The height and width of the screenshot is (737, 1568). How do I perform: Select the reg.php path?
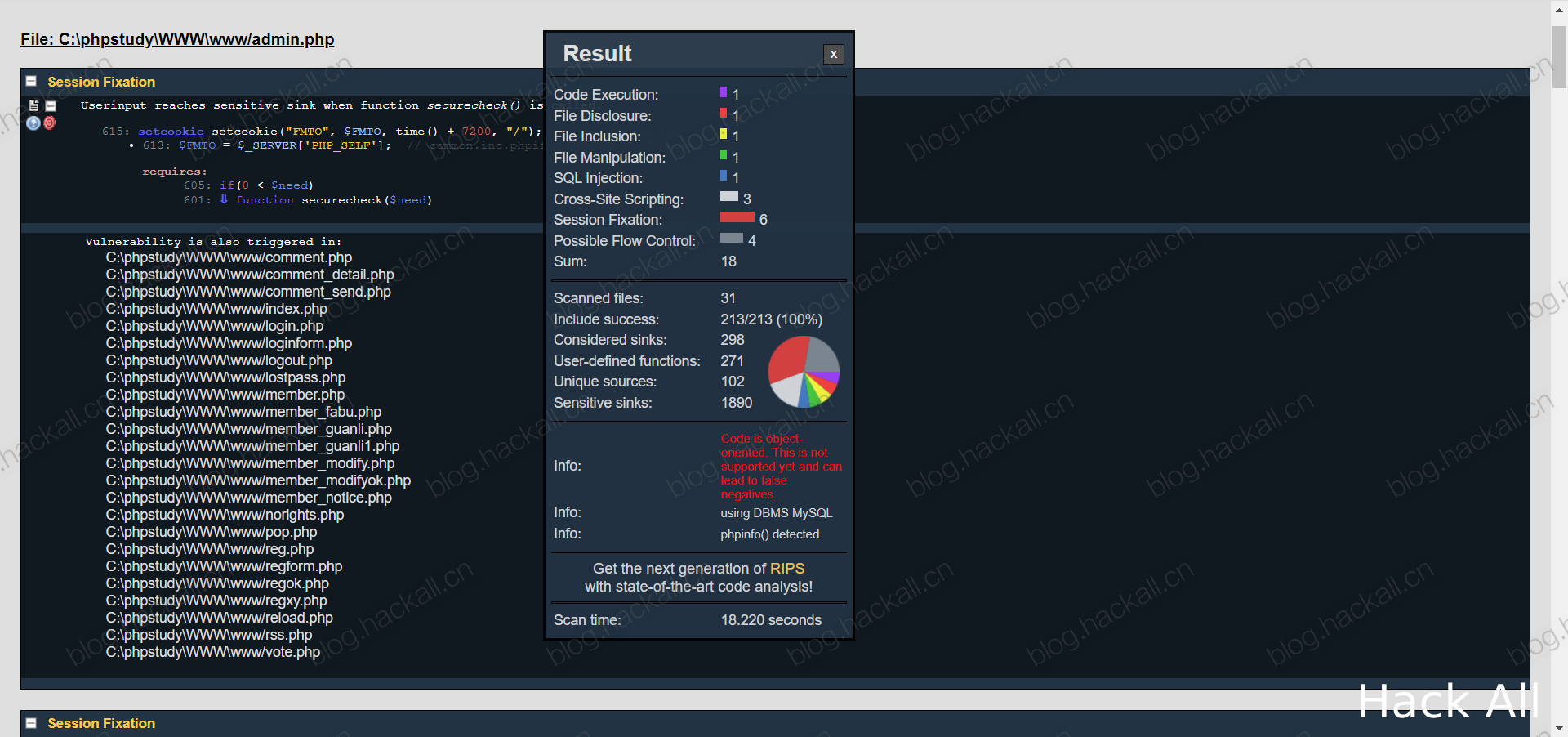pyautogui.click(x=210, y=549)
